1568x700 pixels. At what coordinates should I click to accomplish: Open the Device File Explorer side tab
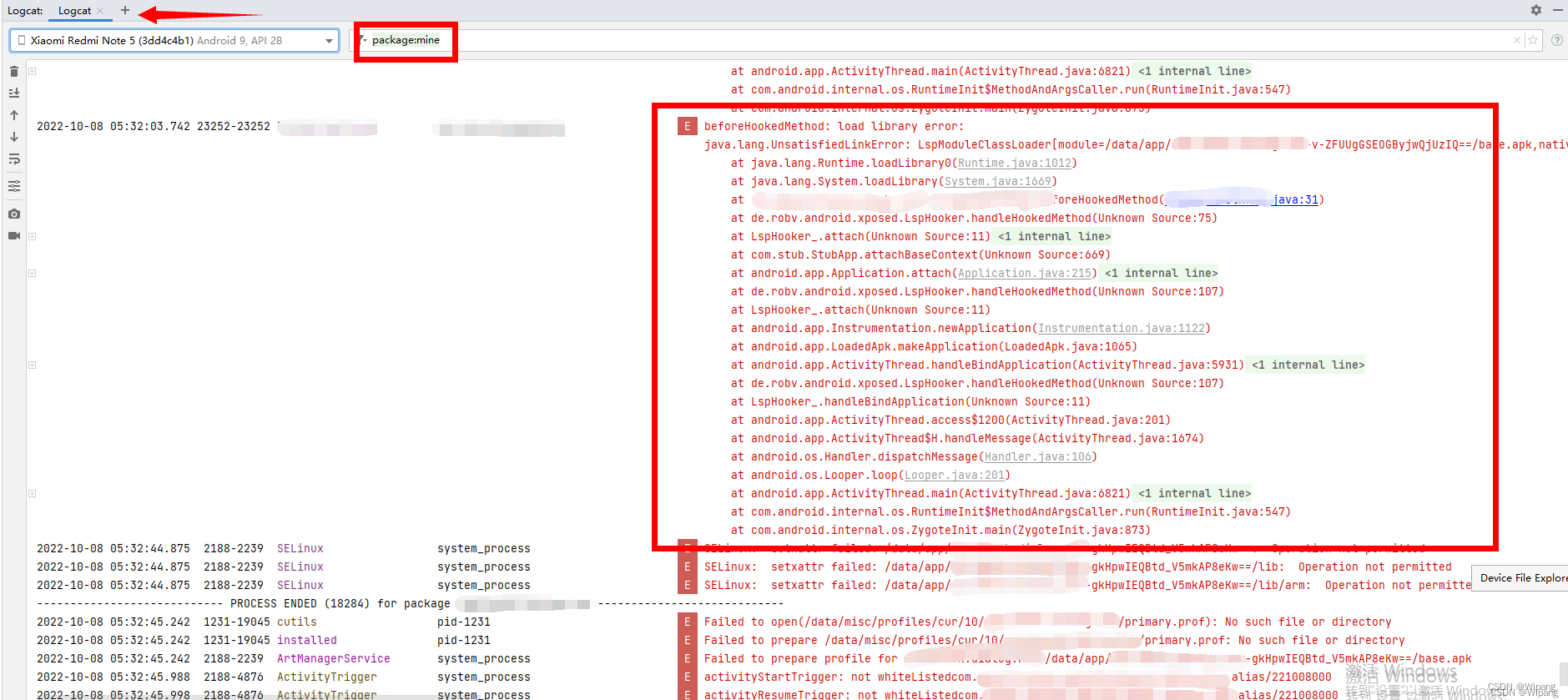(x=1522, y=577)
